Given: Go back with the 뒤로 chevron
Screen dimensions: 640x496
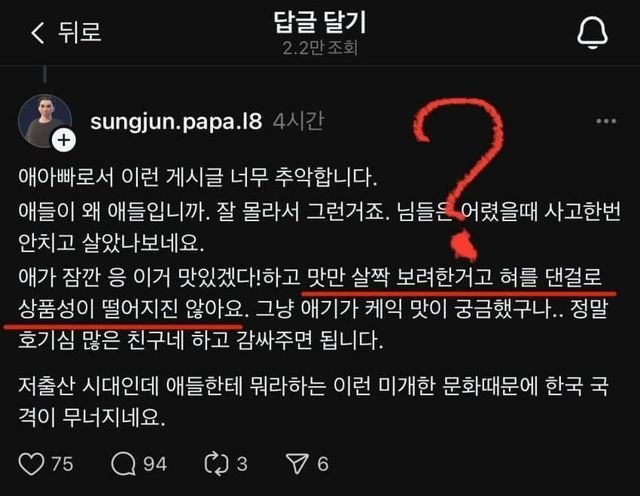Looking at the screenshot, I should [38, 33].
